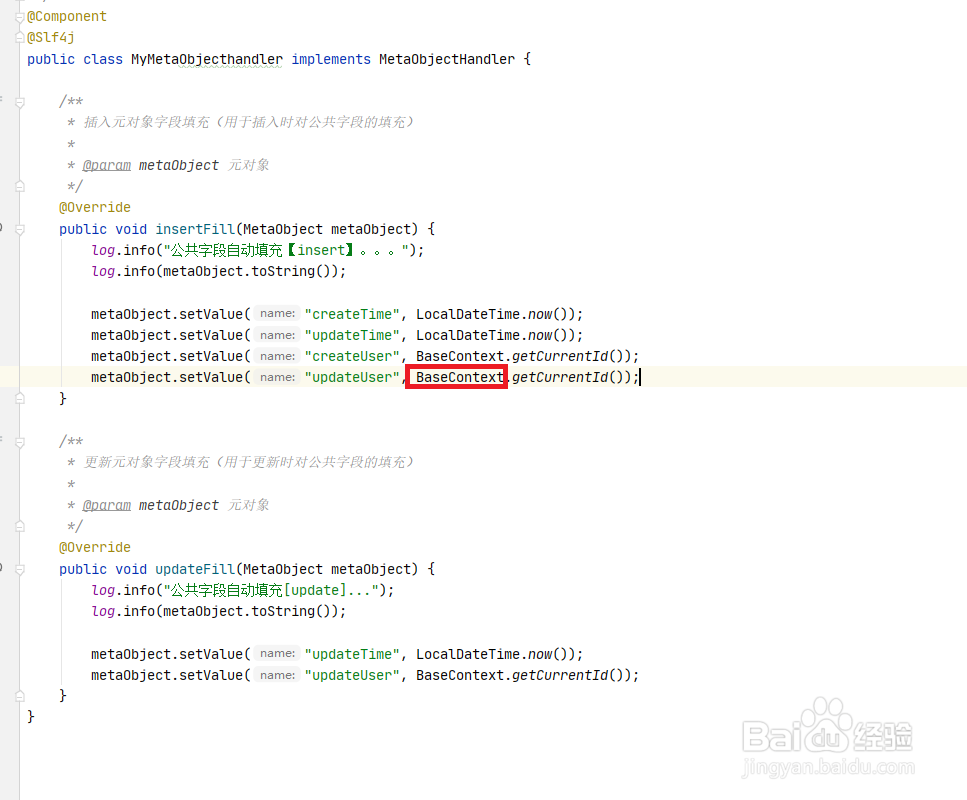Click fold end marker at insertFill closing brace
Screen dimensions: 967x800
click(20, 398)
